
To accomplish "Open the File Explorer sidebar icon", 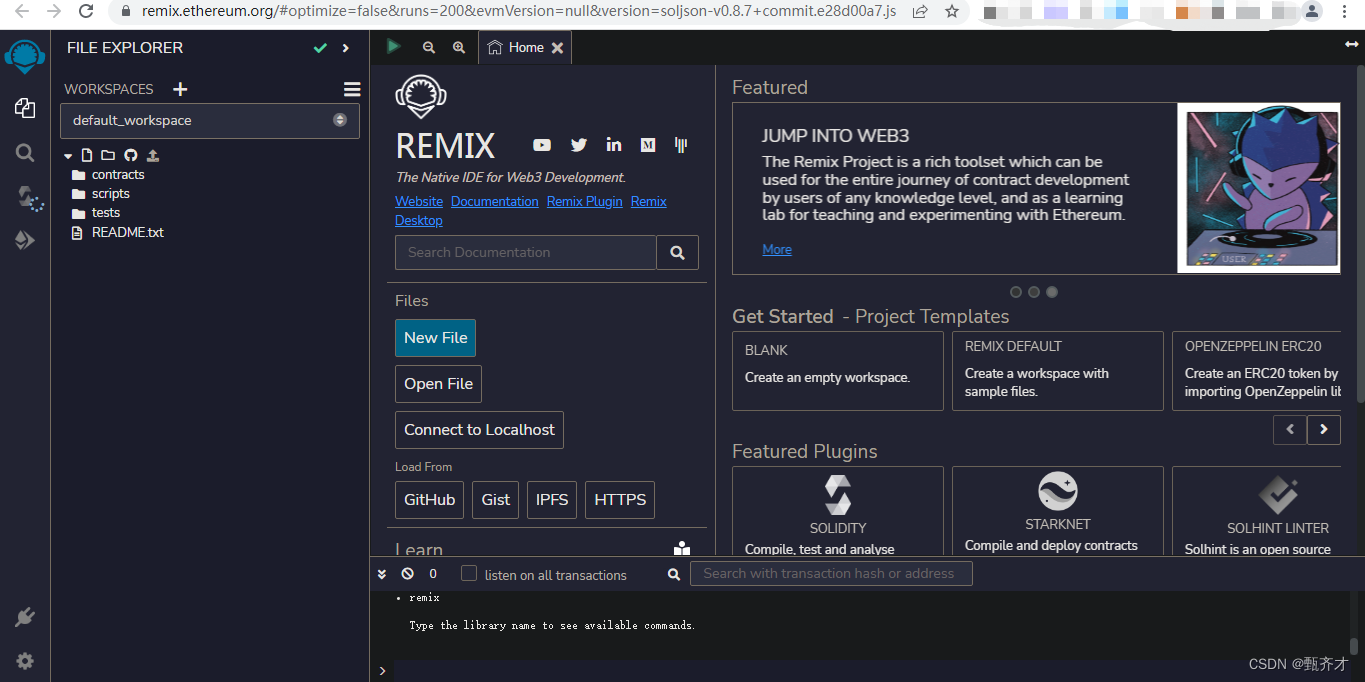I will click(25, 108).
